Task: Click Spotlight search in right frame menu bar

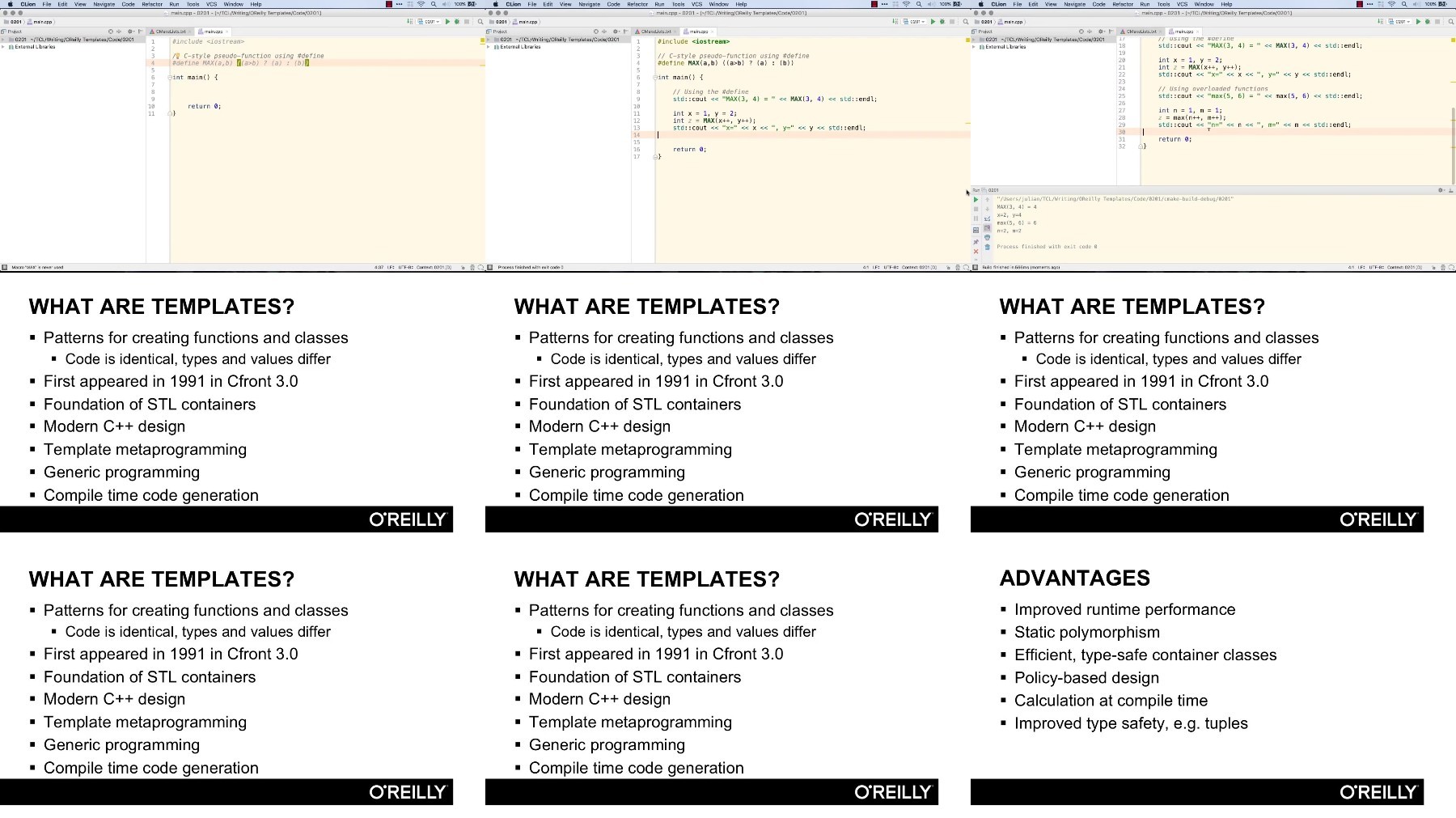Action: point(1403,4)
